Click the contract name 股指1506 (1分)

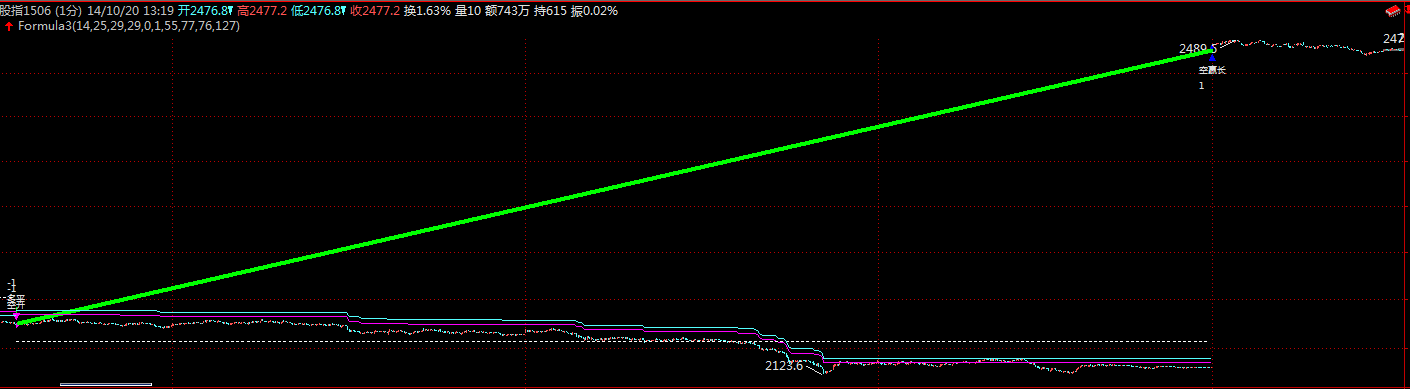40,10
